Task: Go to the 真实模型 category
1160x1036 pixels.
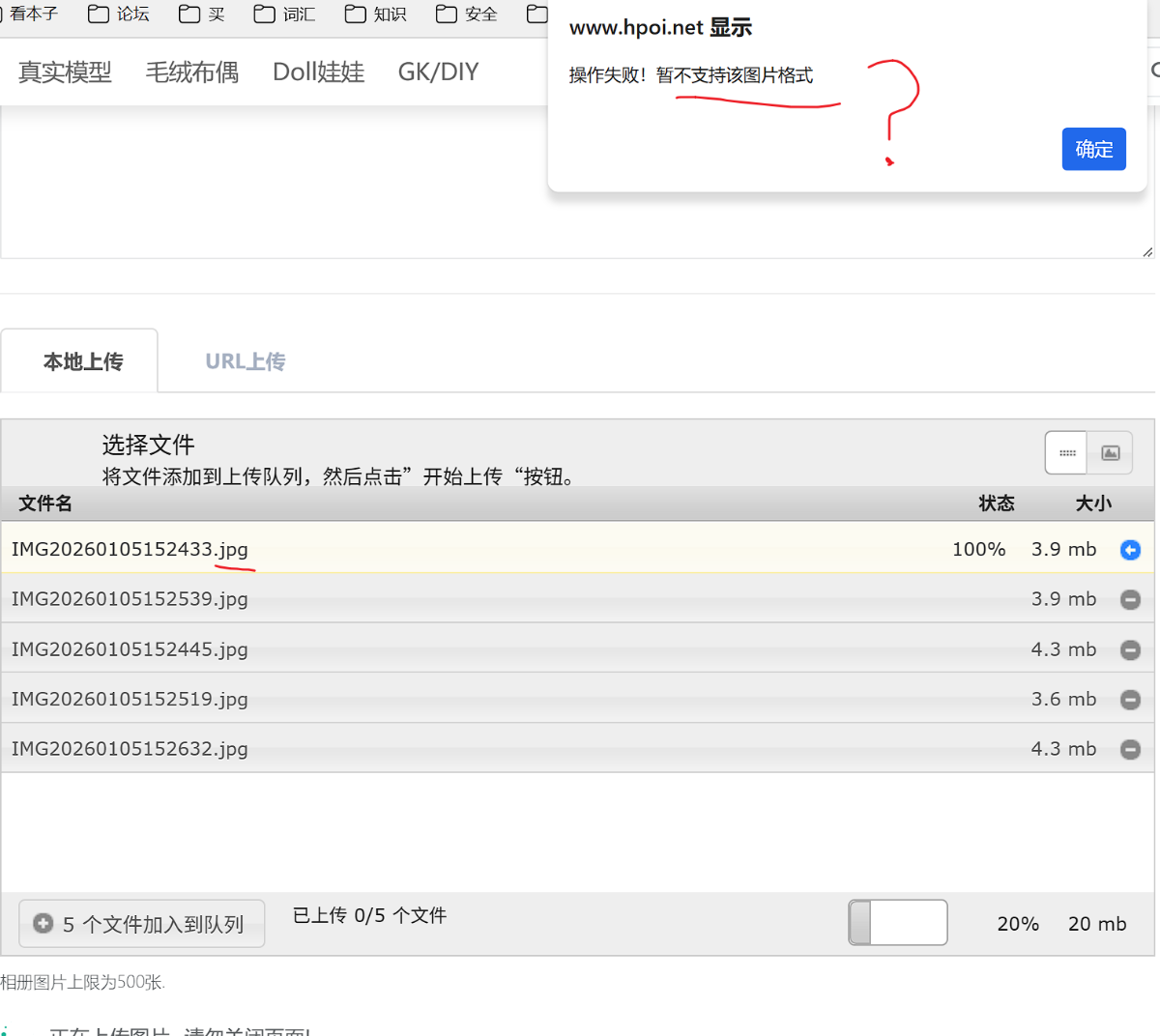Action: pyautogui.click(x=65, y=72)
